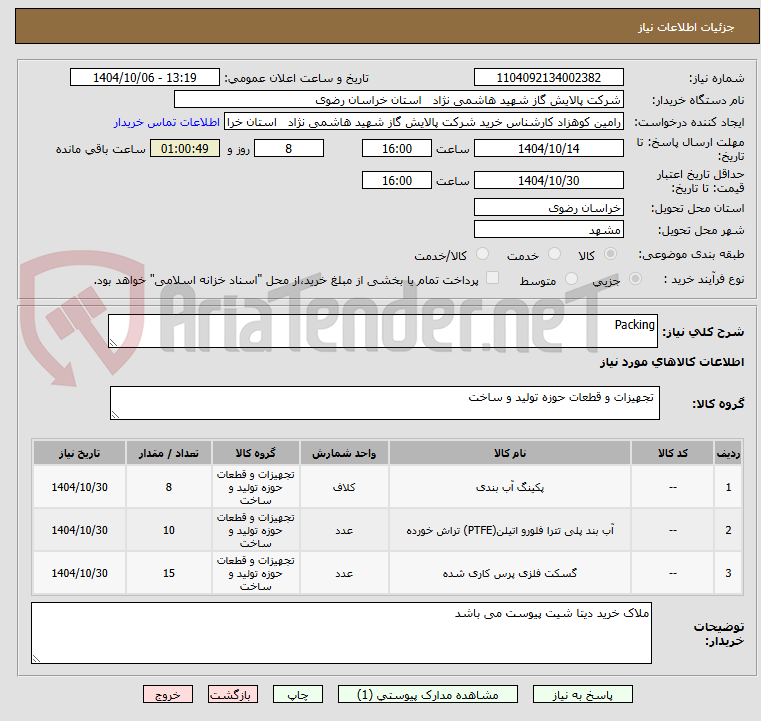Click the خروج exit button
The image size is (761, 721).
168,694
